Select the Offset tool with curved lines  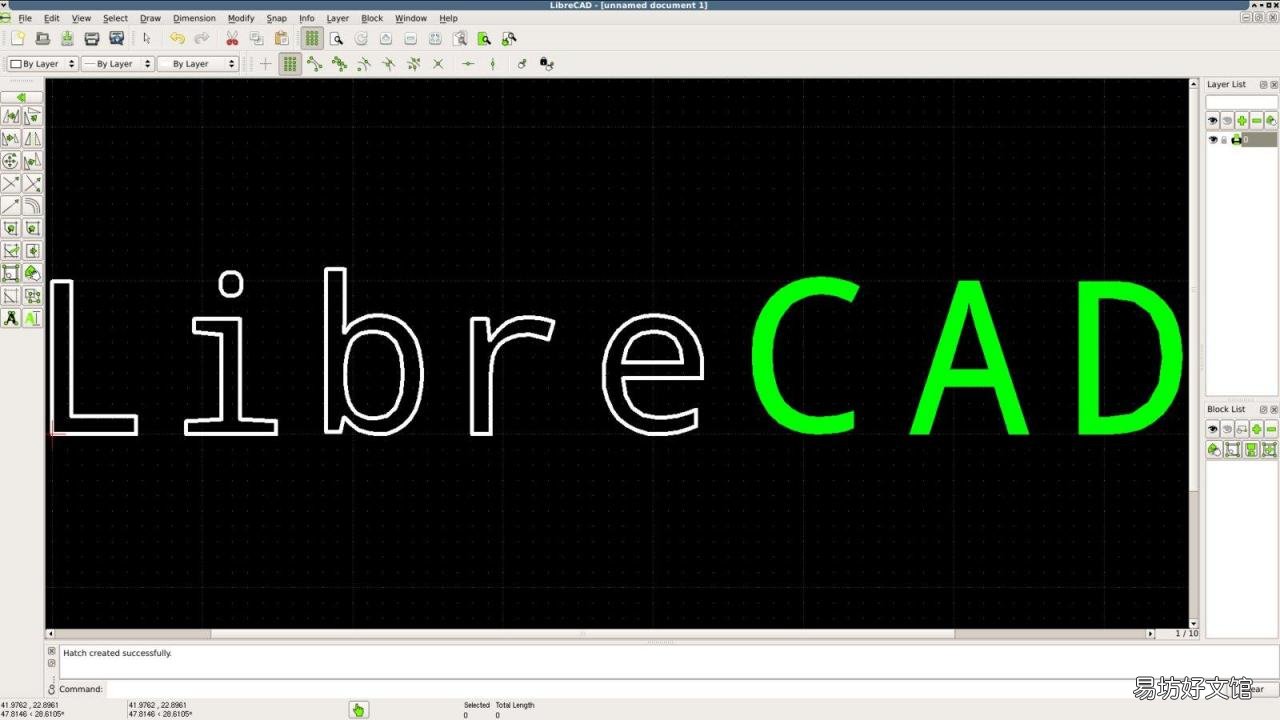click(x=32, y=206)
